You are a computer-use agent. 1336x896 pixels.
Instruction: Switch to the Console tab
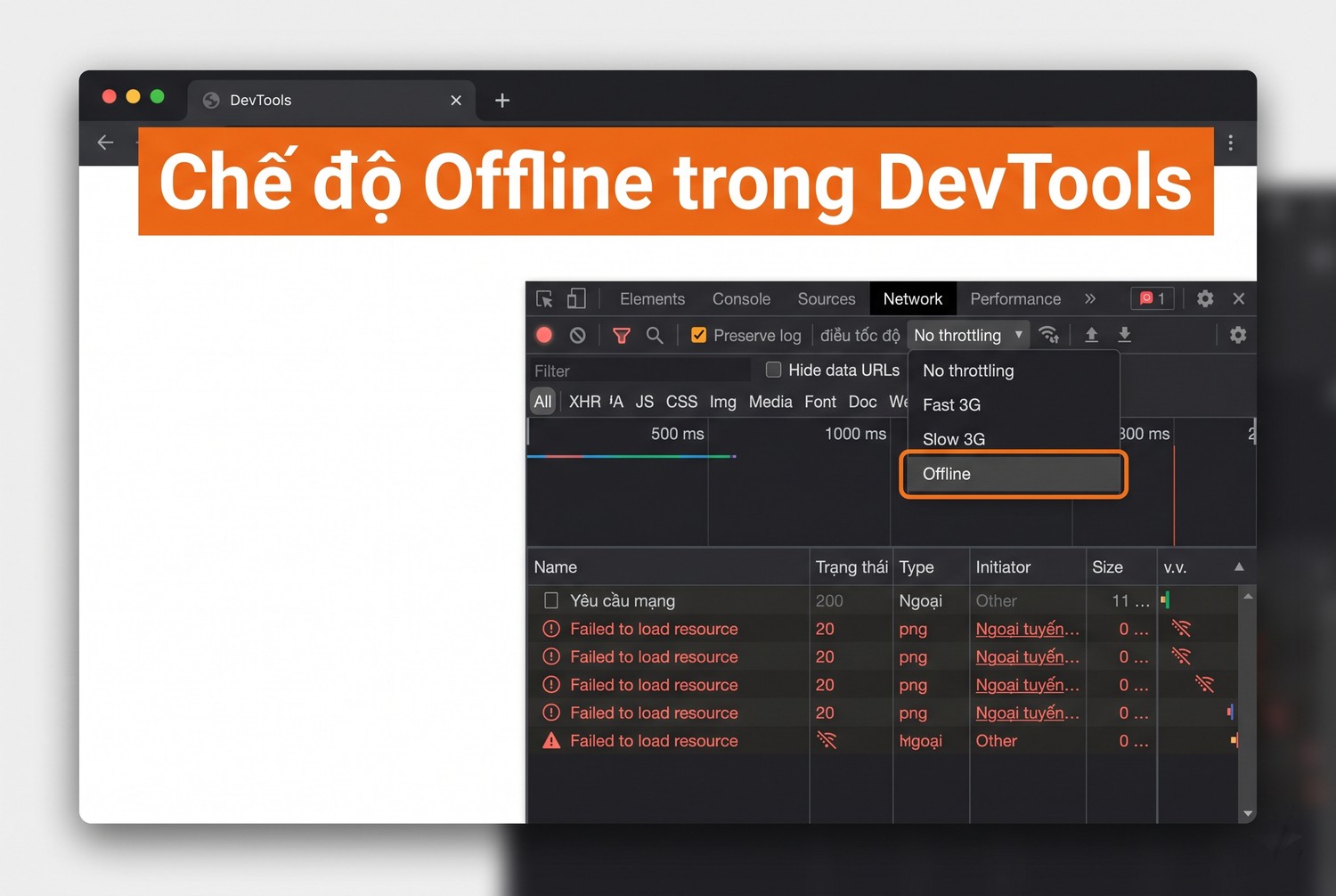[741, 299]
